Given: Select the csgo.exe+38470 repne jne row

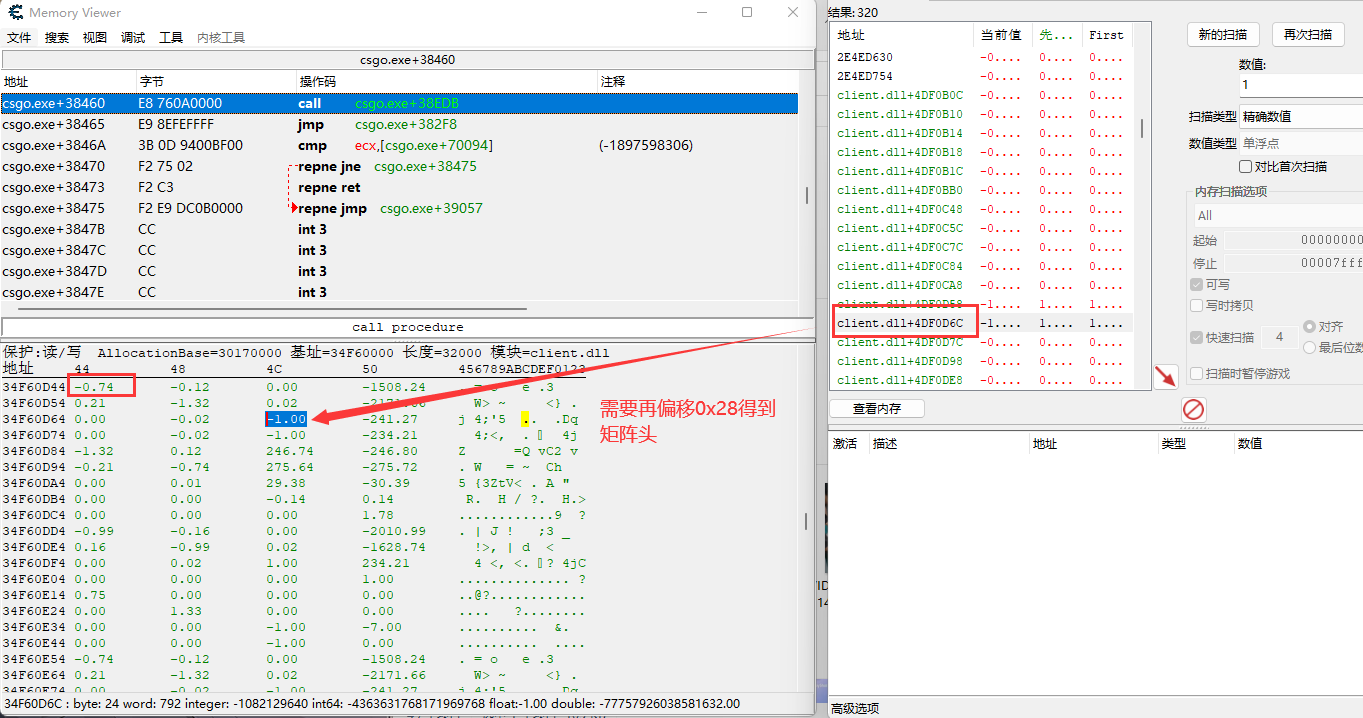Looking at the screenshot, I should pos(399,166).
